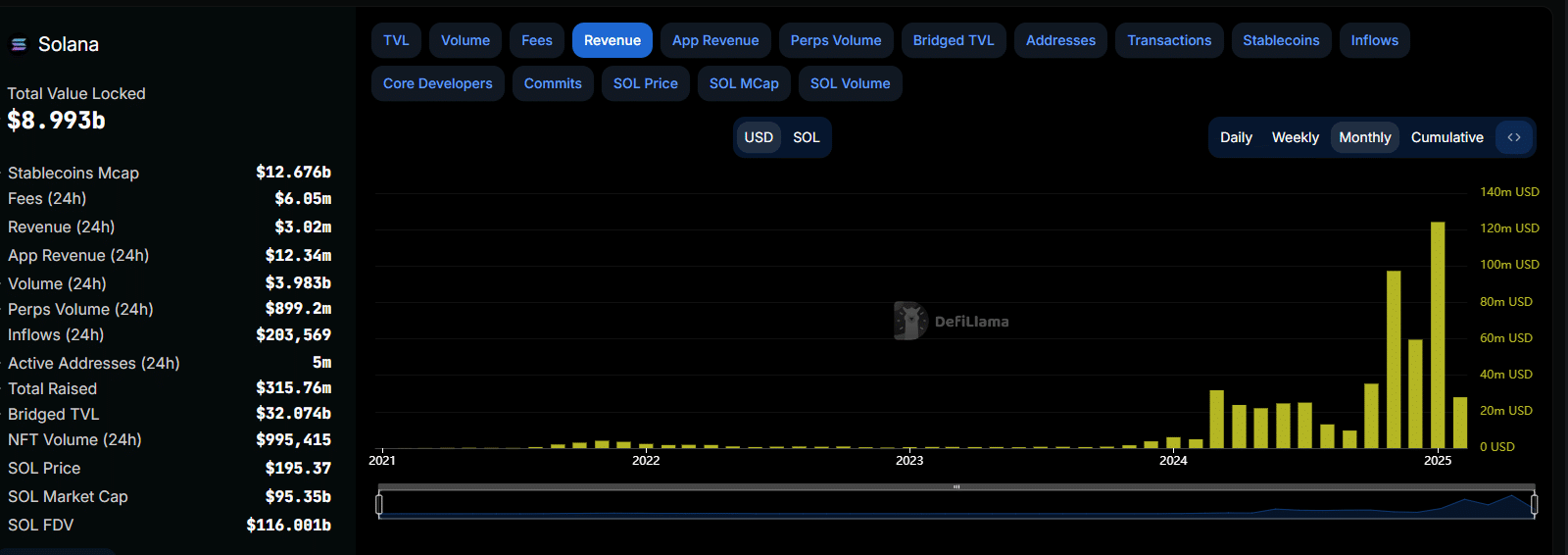Grab the left range slider handle
The width and height of the screenshot is (1568, 555).
click(379, 504)
